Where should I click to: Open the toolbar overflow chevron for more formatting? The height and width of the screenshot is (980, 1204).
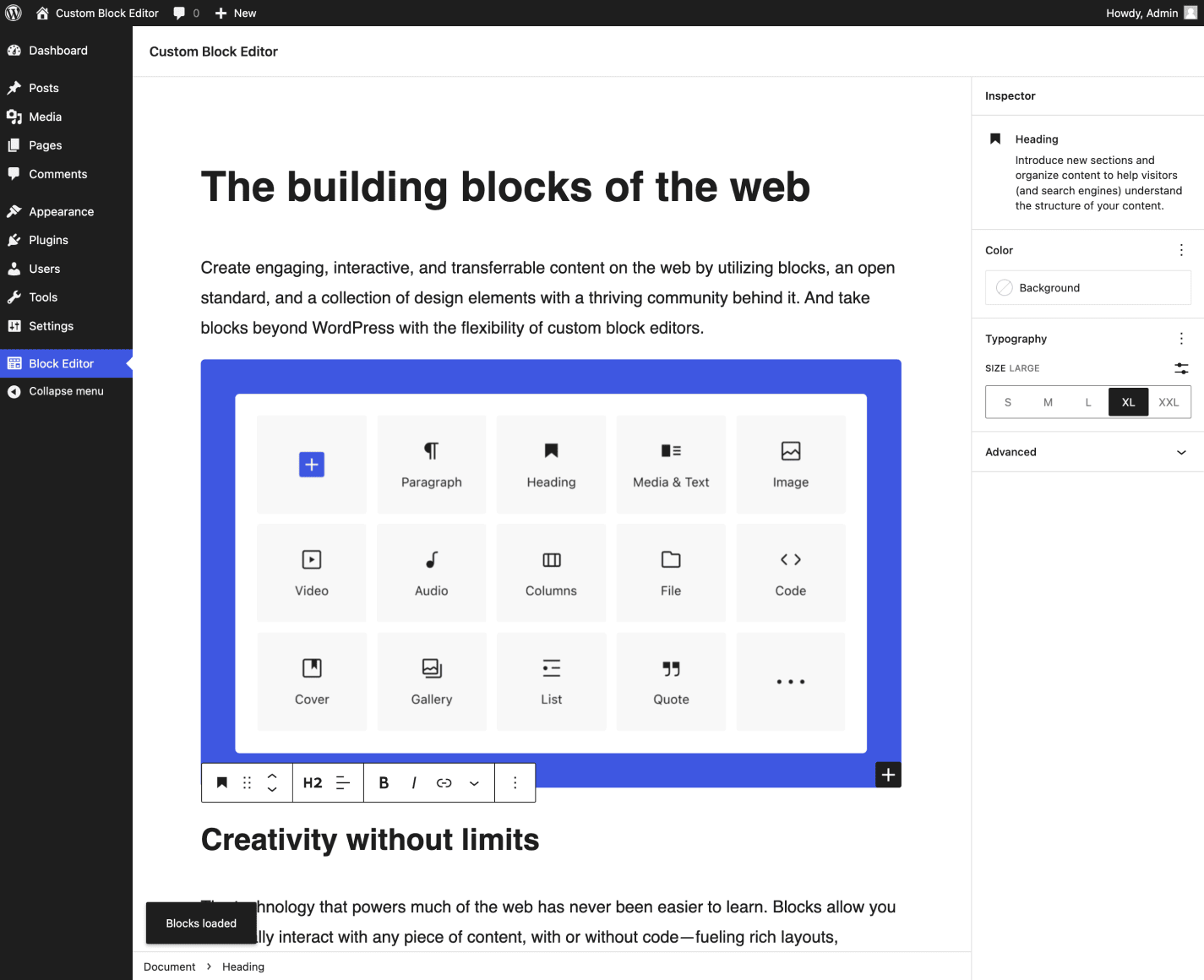point(474,782)
